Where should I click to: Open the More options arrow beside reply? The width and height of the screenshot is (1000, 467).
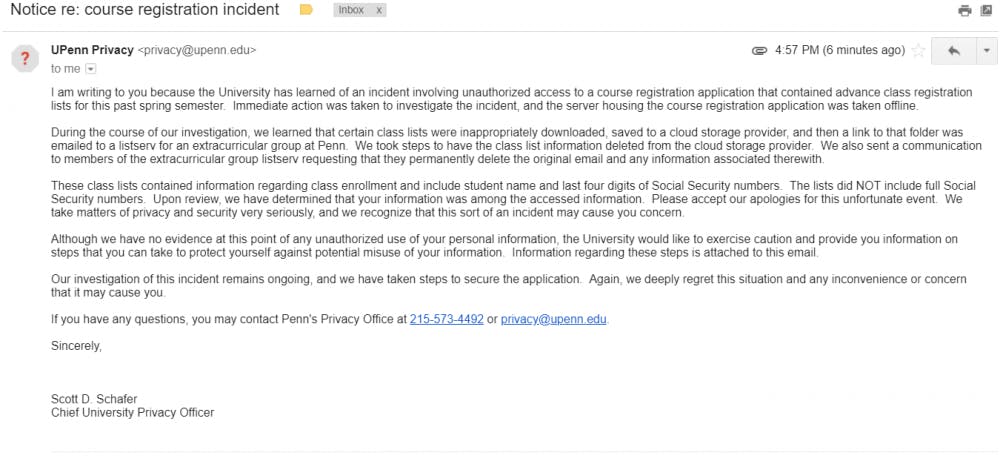click(986, 50)
